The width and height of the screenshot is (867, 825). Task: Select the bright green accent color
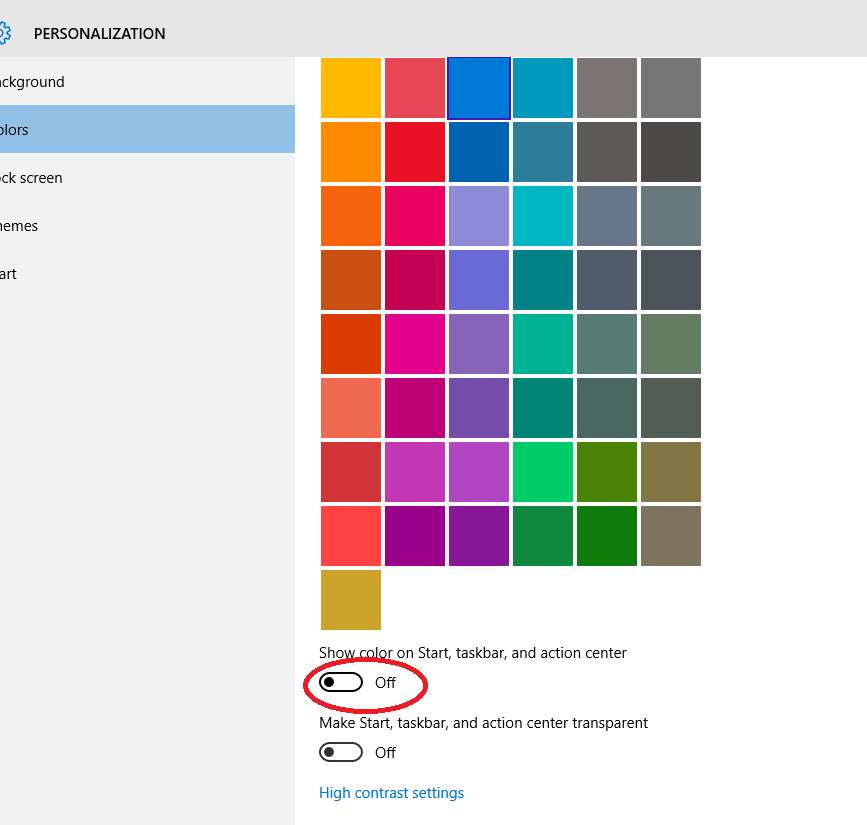543,472
